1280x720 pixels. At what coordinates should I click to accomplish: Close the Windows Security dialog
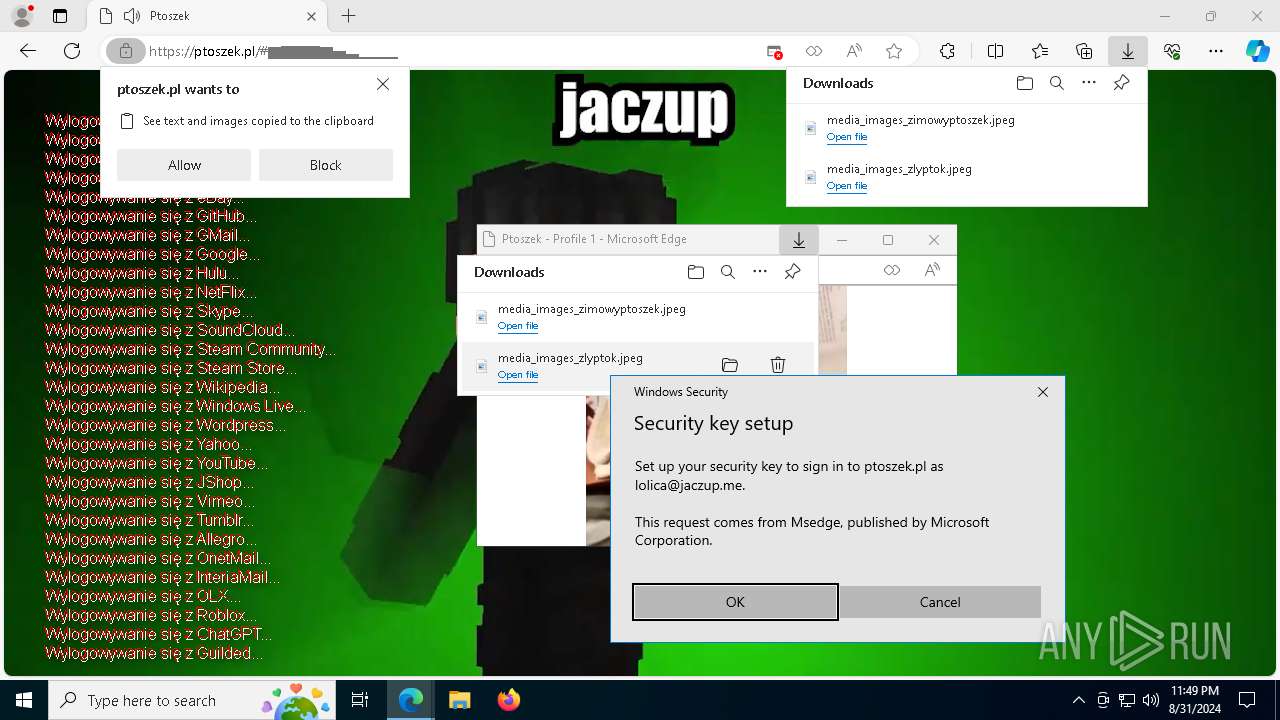tap(1043, 392)
